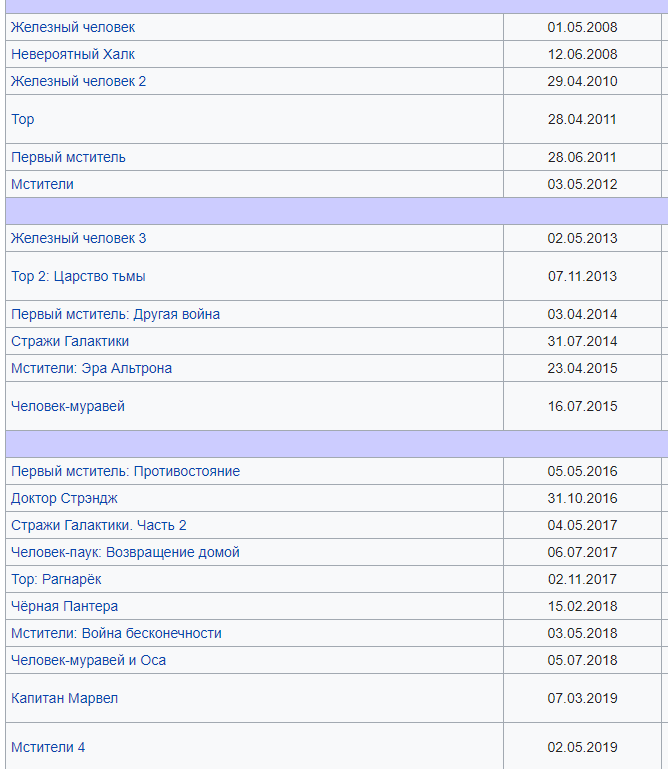This screenshot has height=769, width=668.
Task: Follow the Тор film link
Action: [x=23, y=119]
